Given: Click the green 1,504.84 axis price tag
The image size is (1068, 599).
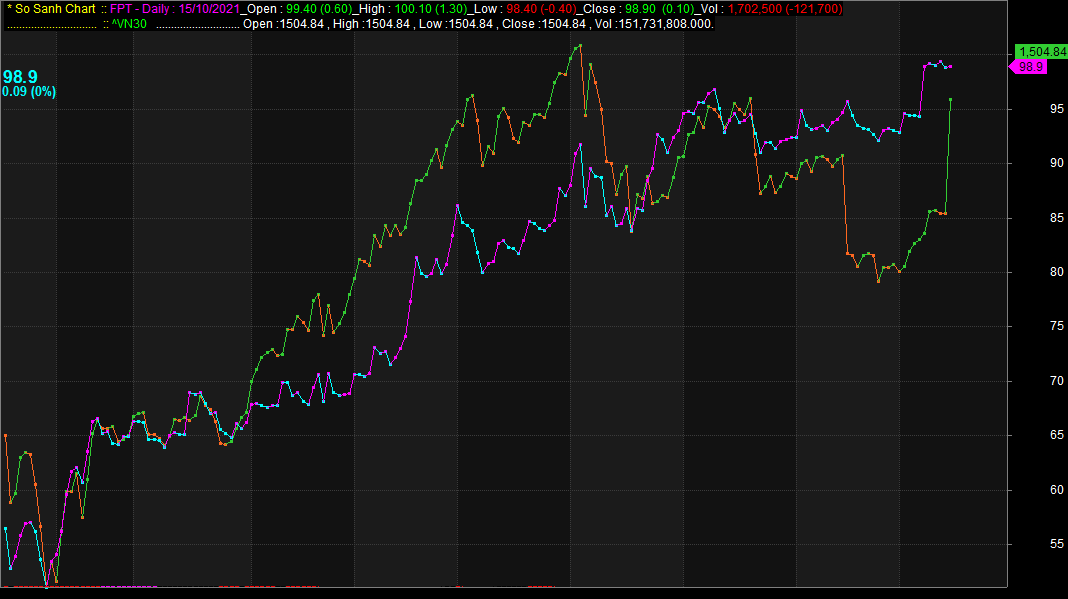Looking at the screenshot, I should tap(1041, 52).
